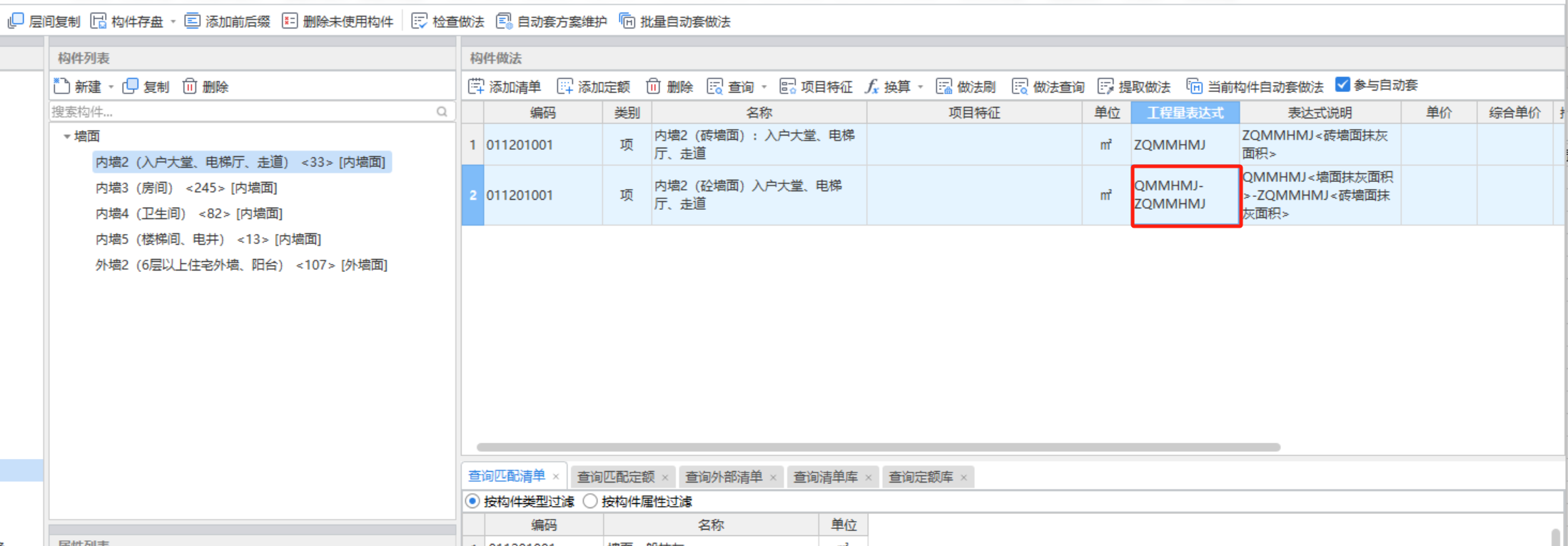1568x546 pixels.
Task: Click the 编码 column header in 构件做法
Action: click(543, 112)
